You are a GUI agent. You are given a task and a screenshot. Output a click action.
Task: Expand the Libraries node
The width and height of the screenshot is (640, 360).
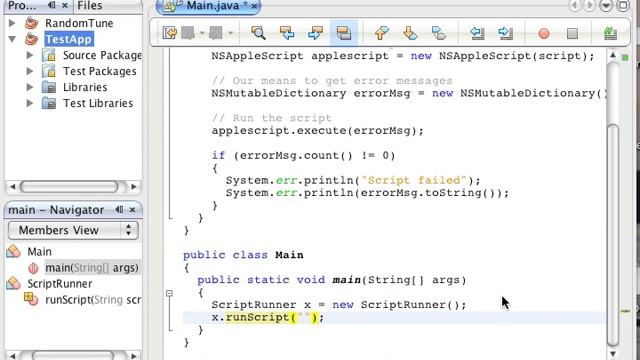(30, 87)
